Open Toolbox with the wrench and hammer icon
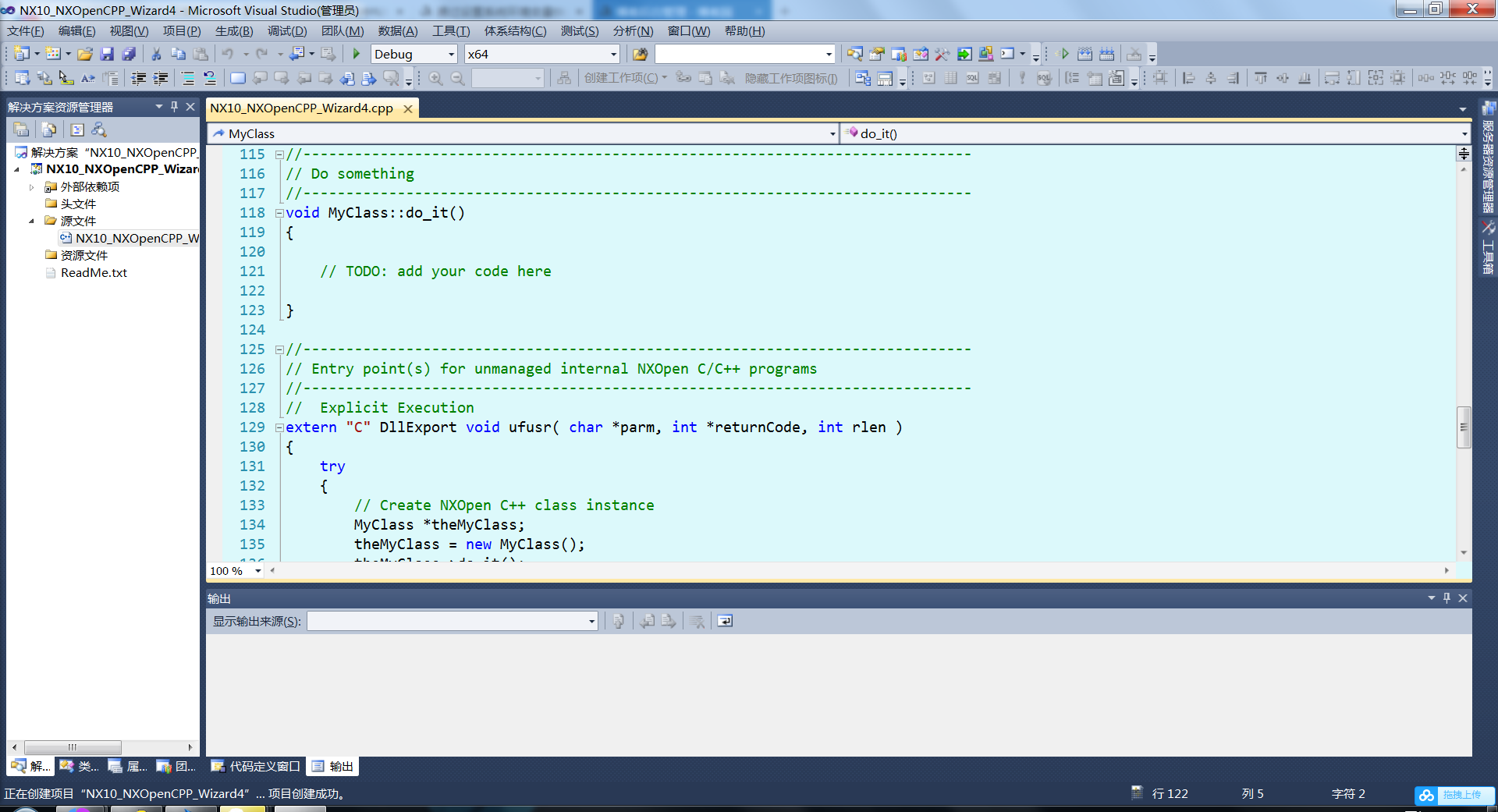Image resolution: width=1498 pixels, height=812 pixels. point(942,54)
